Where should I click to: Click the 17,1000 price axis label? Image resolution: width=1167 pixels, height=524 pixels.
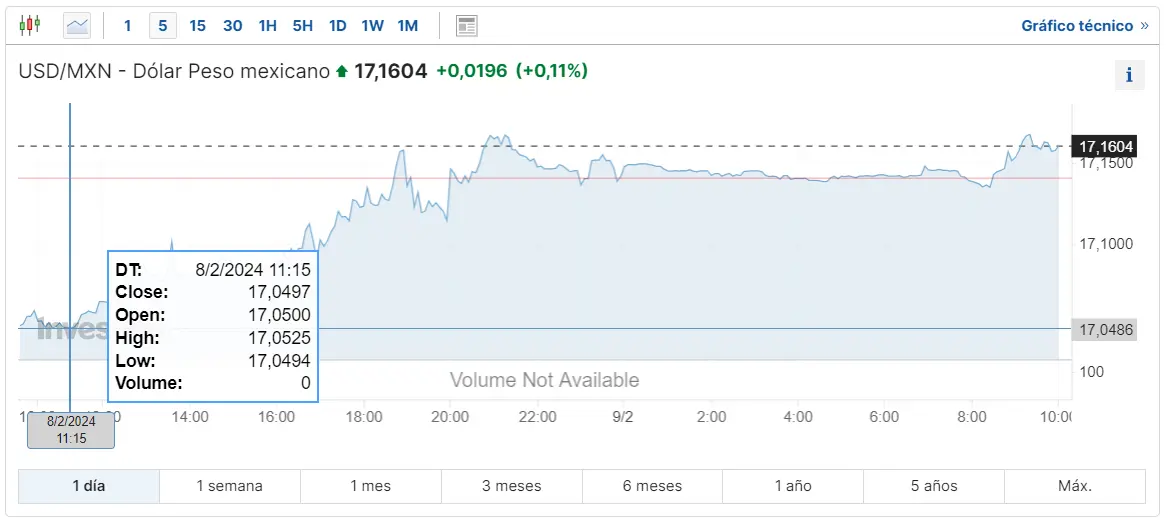coord(1104,244)
